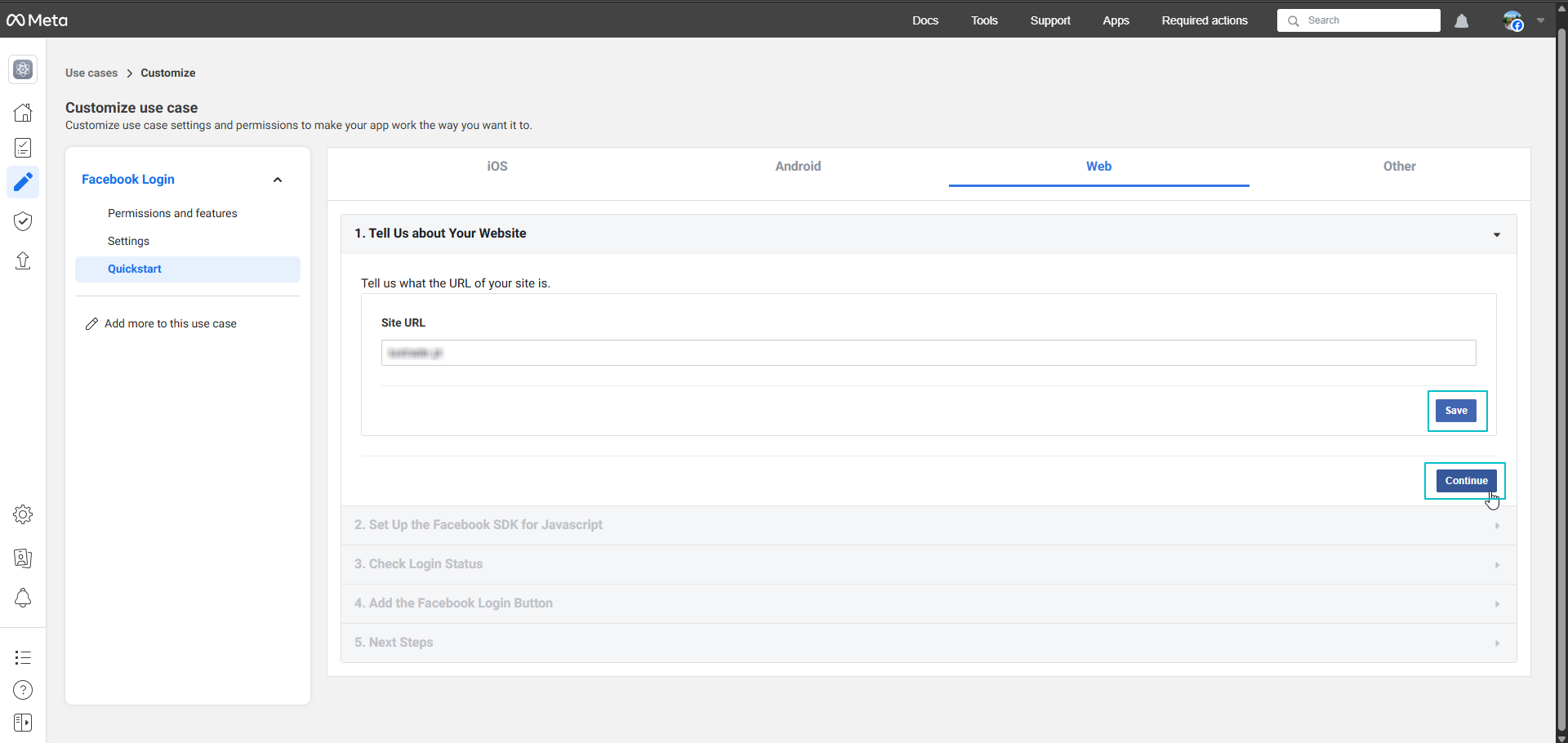Switch to the Android tab

pyautogui.click(x=798, y=167)
